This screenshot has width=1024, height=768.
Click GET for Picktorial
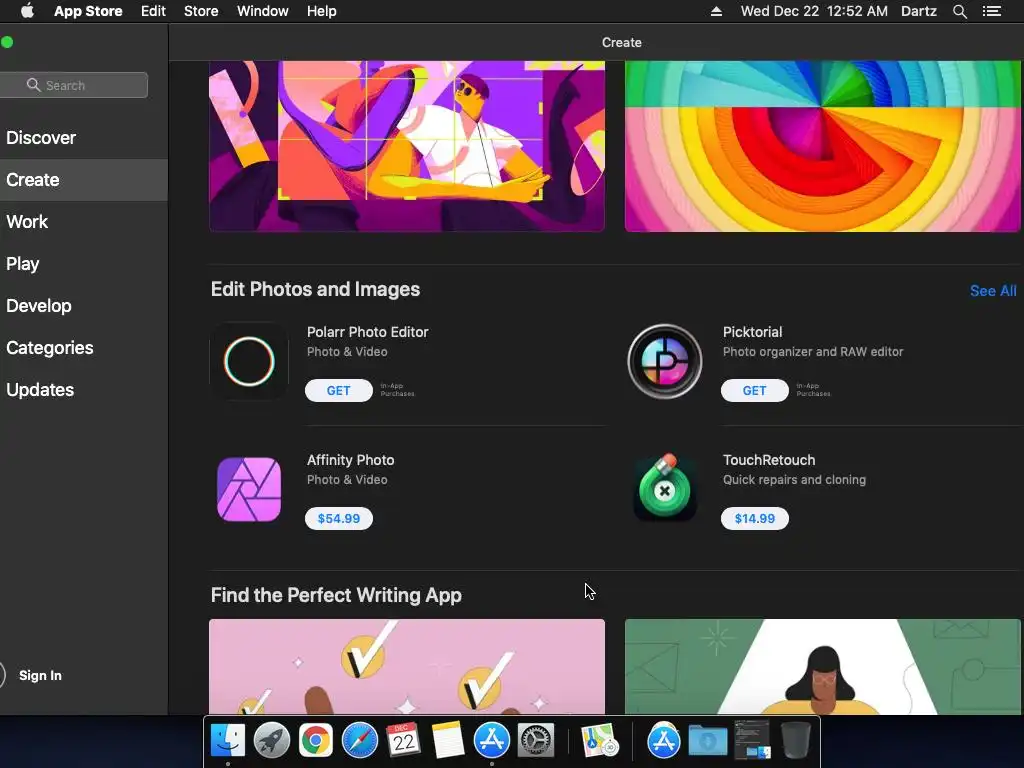coord(754,391)
